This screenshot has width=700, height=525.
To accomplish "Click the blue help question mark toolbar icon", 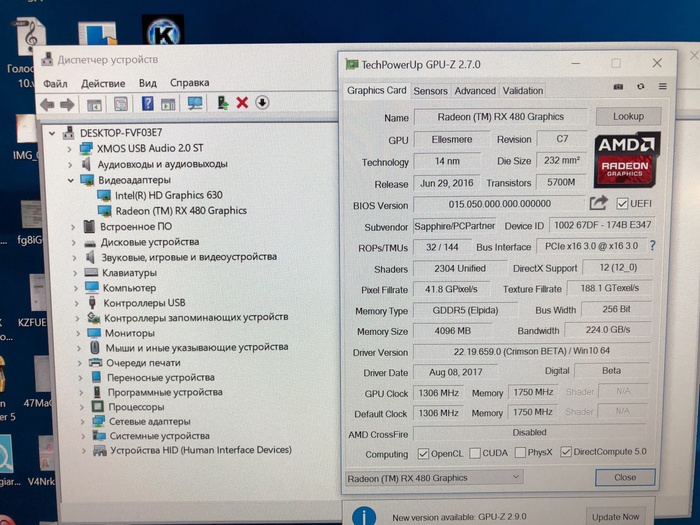I will [x=147, y=103].
